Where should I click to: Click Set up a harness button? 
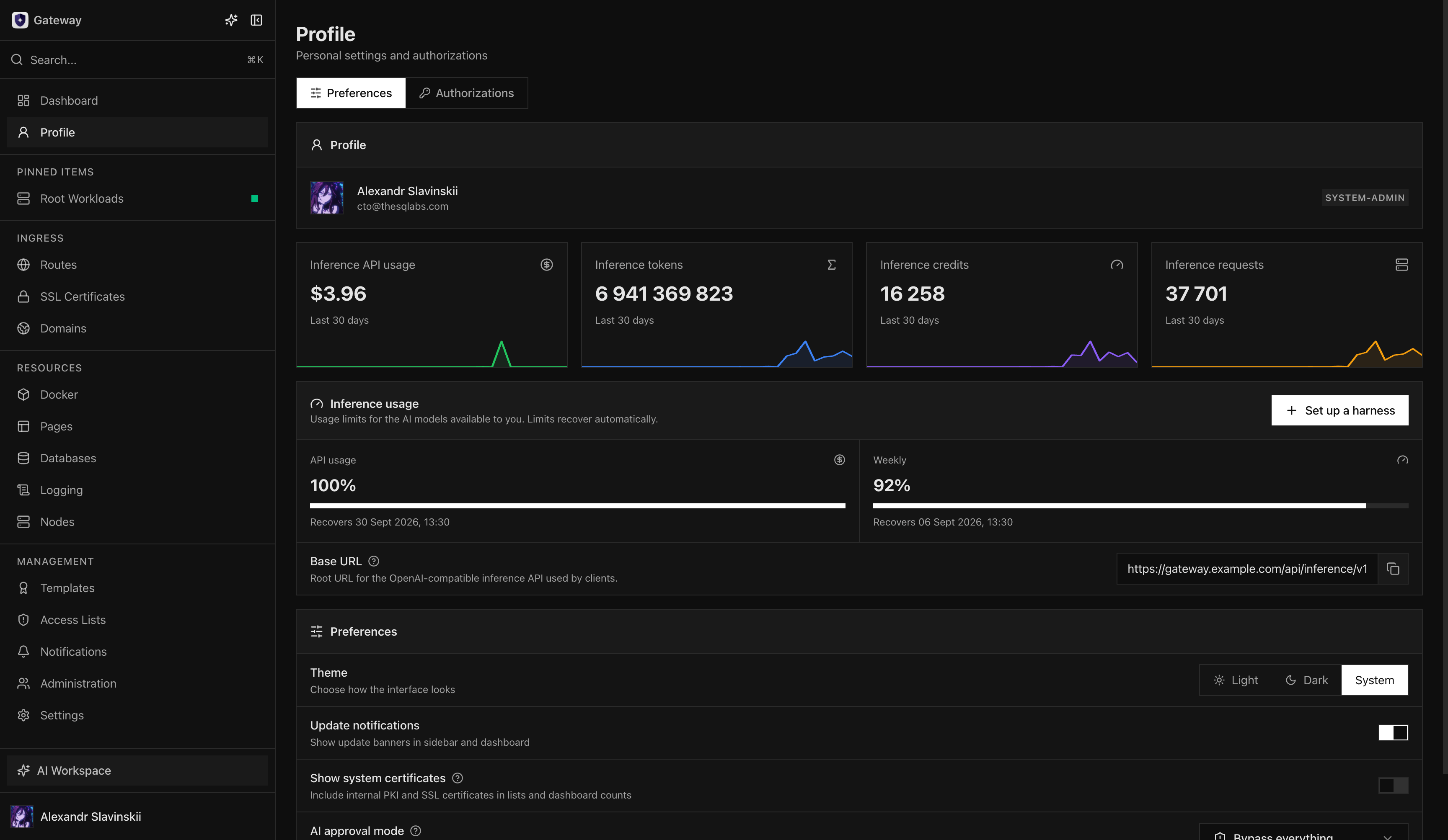pos(1339,410)
